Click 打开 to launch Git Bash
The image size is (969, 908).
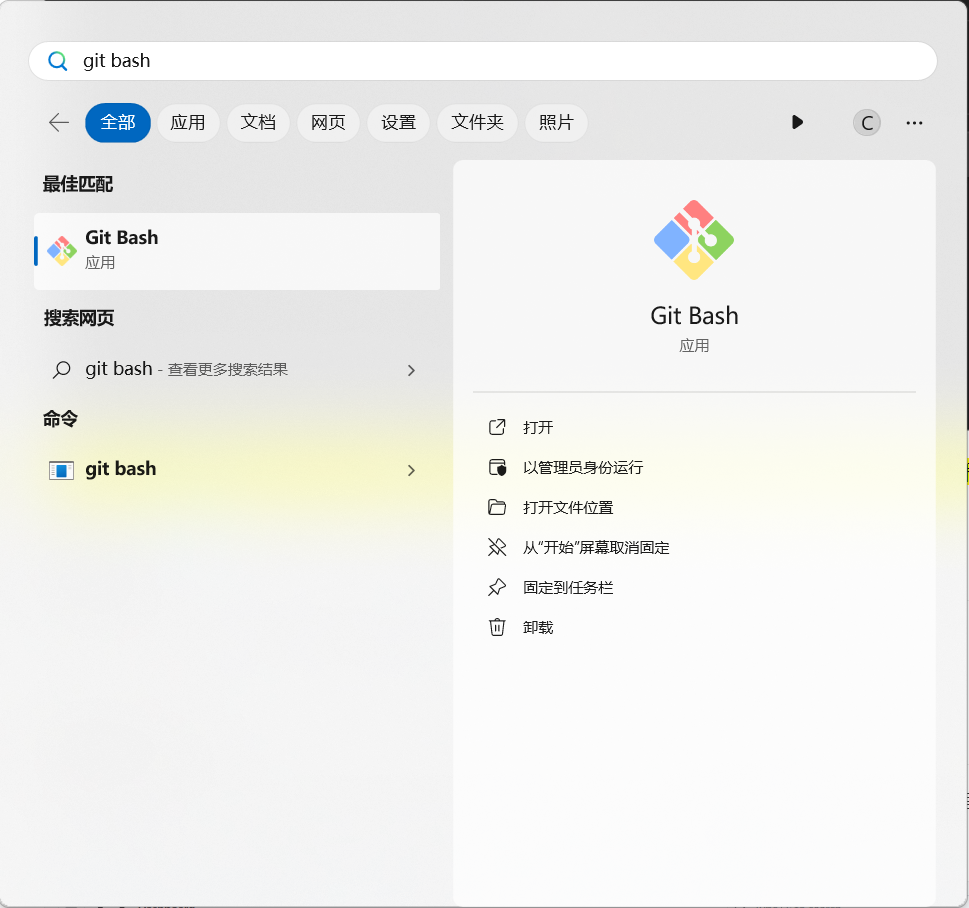538,427
